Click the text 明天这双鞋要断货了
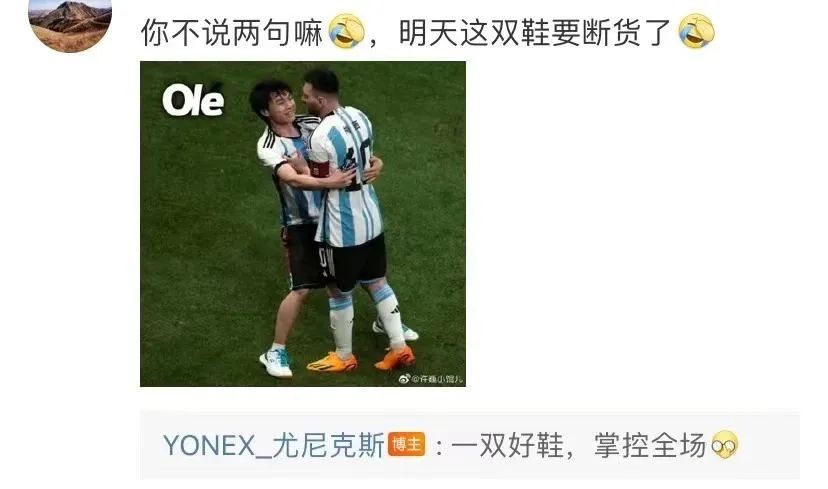 pos(534,32)
